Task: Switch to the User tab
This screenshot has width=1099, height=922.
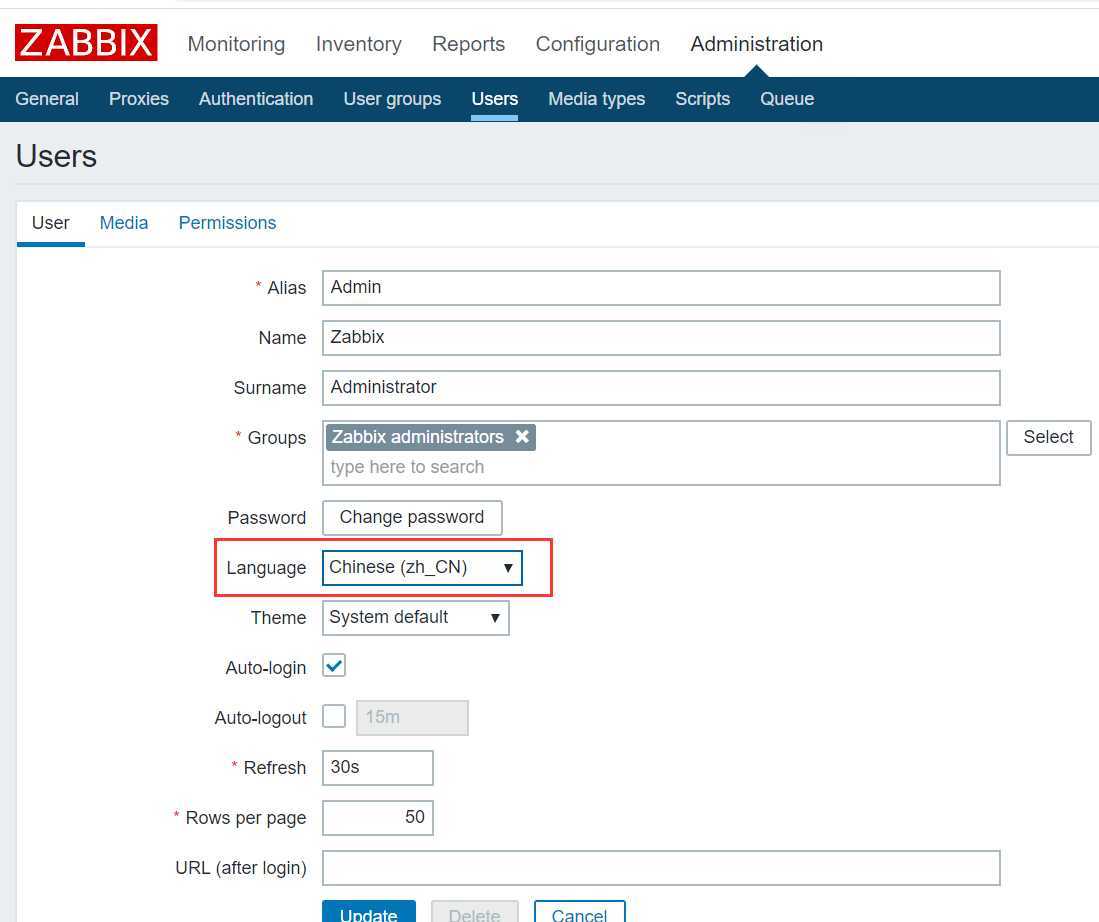Action: (x=50, y=223)
